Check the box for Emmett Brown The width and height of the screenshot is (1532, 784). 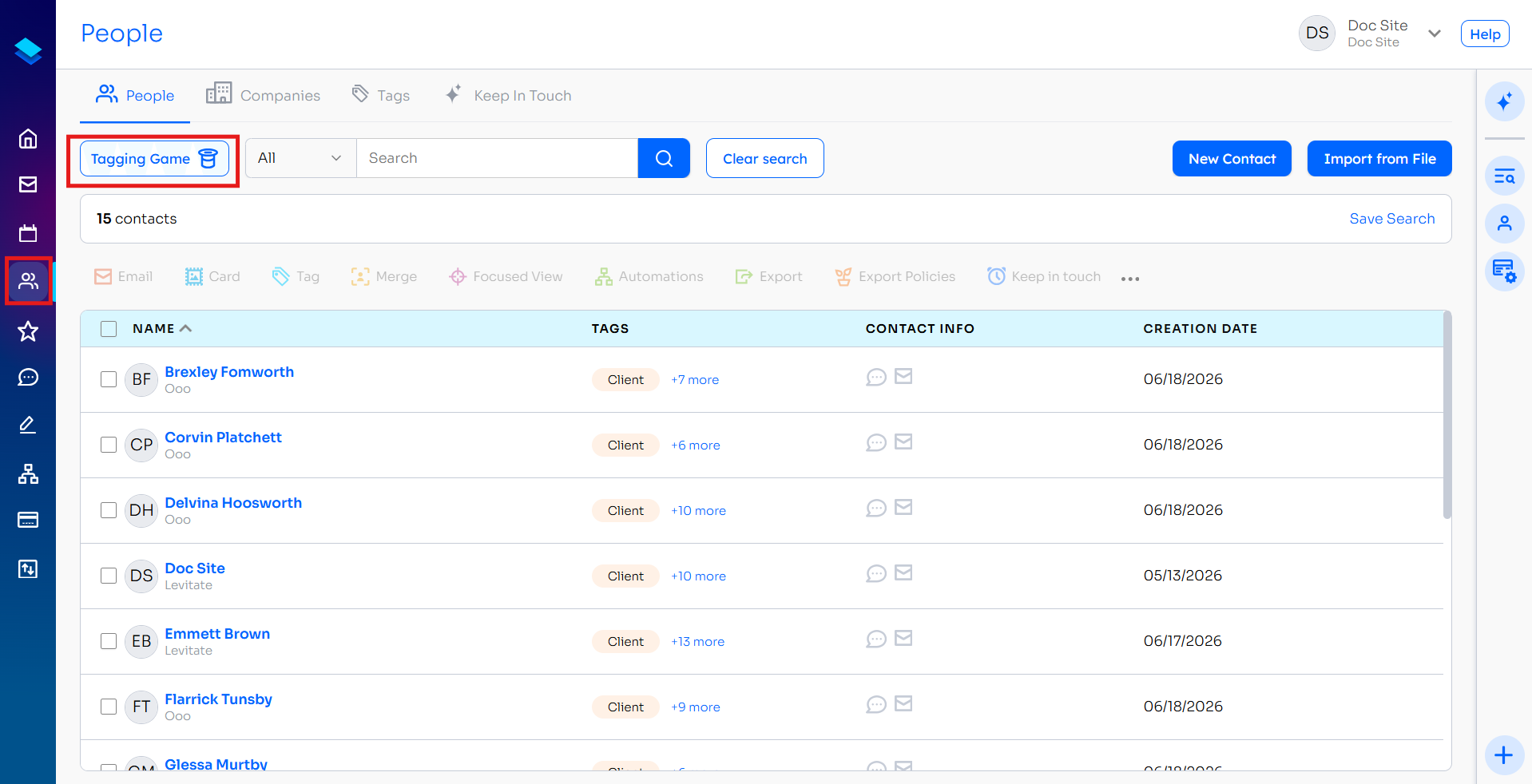tap(109, 641)
